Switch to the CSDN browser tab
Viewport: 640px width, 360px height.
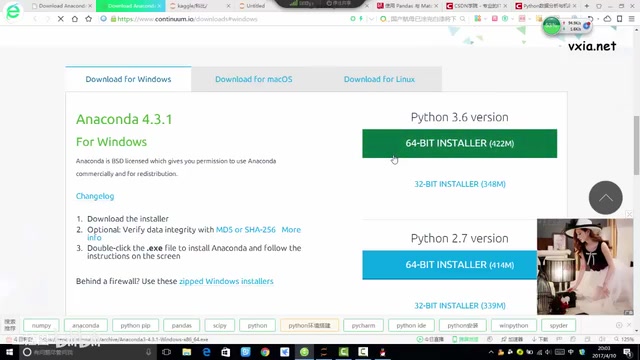(x=476, y=6)
